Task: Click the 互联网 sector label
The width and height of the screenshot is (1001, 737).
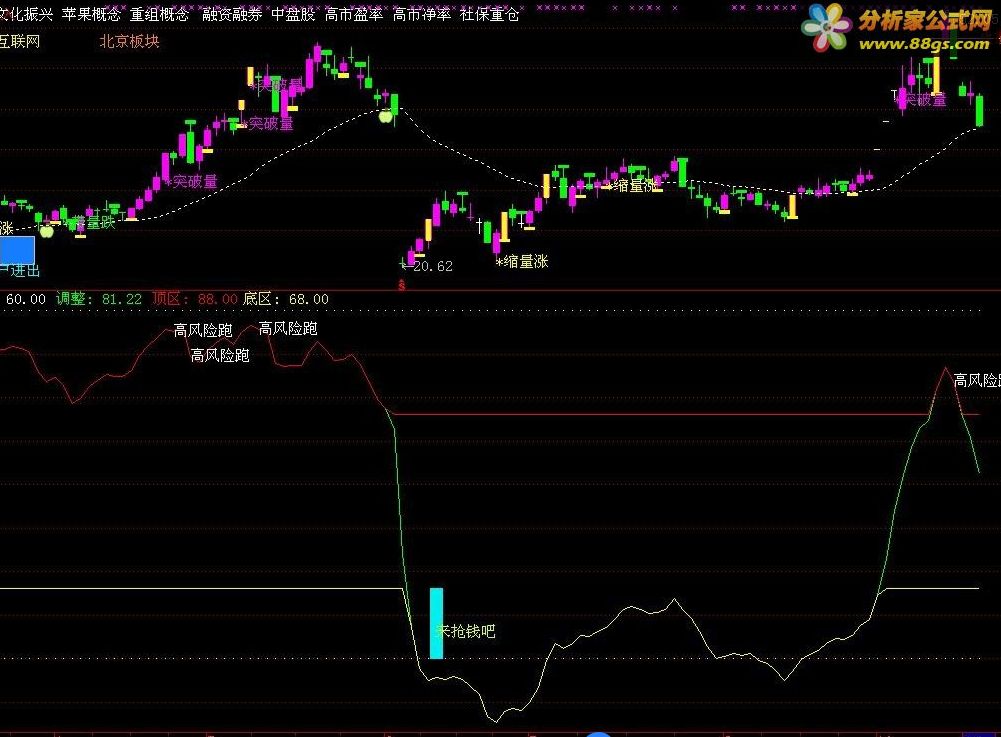Action: pos(20,42)
